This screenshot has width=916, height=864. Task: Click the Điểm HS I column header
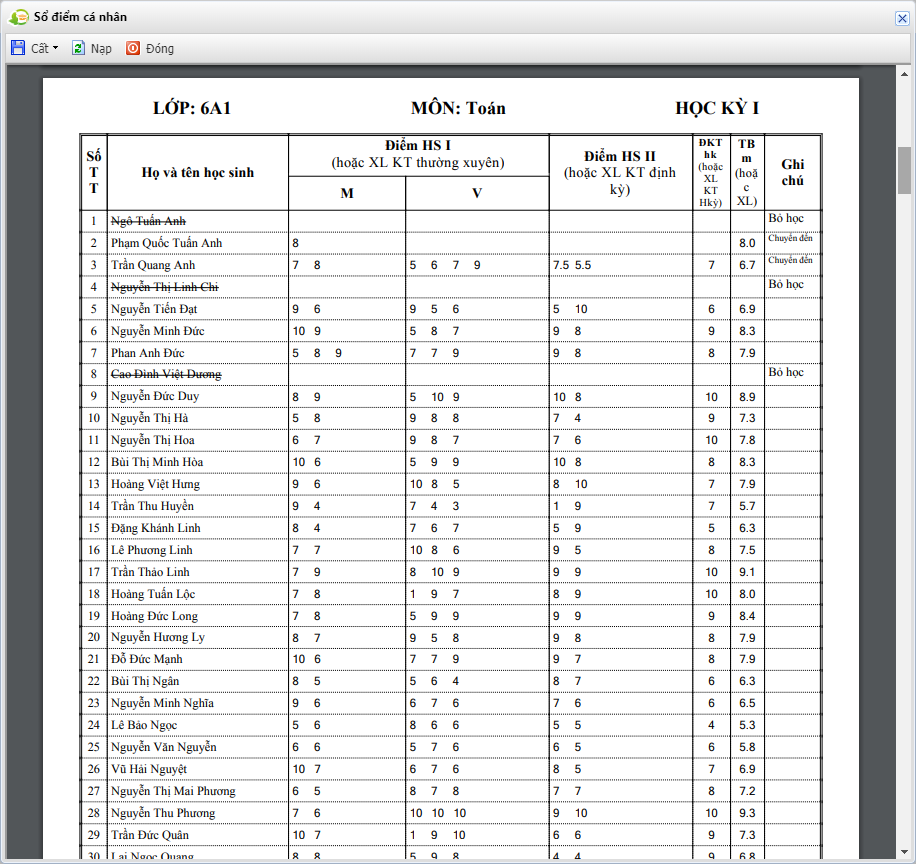(x=418, y=154)
